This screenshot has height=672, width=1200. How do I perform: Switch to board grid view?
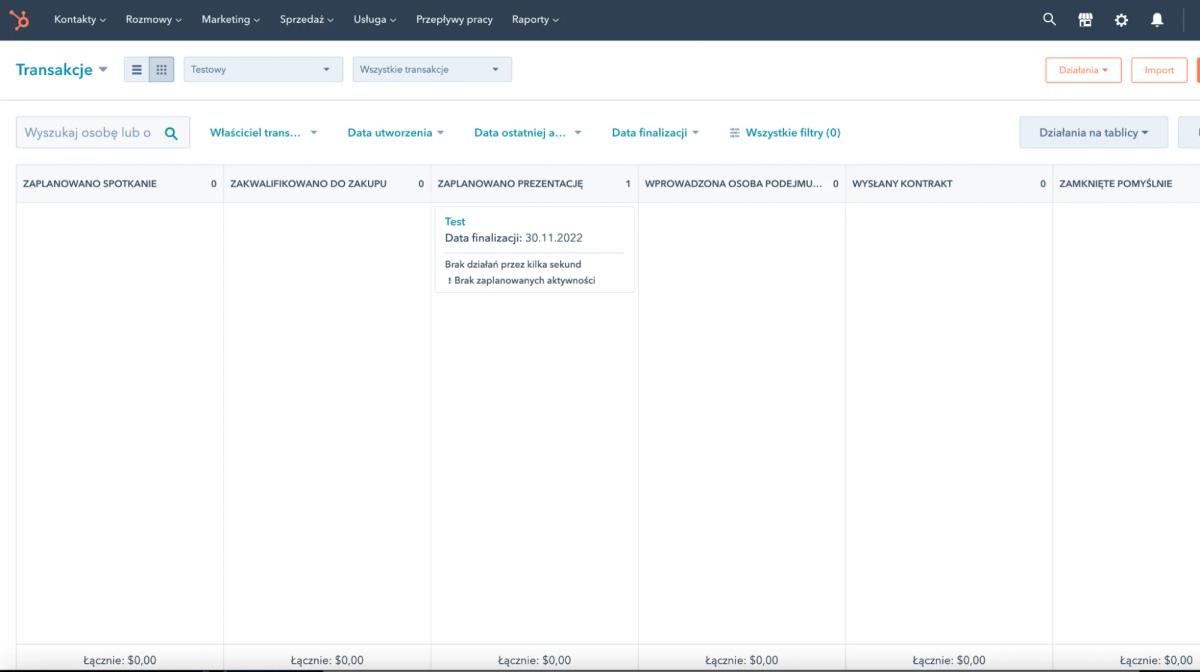coord(162,70)
